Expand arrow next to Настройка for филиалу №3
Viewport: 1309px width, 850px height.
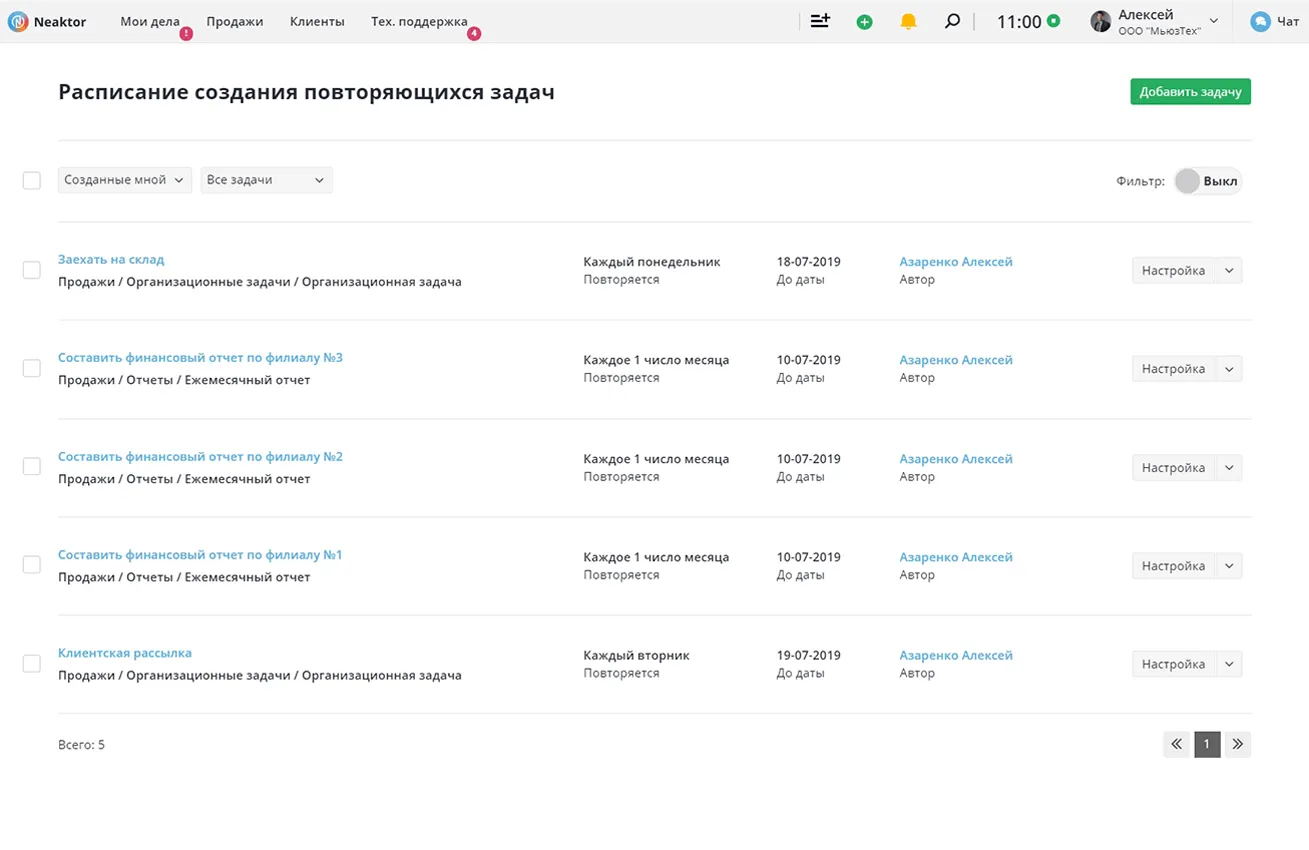1229,369
